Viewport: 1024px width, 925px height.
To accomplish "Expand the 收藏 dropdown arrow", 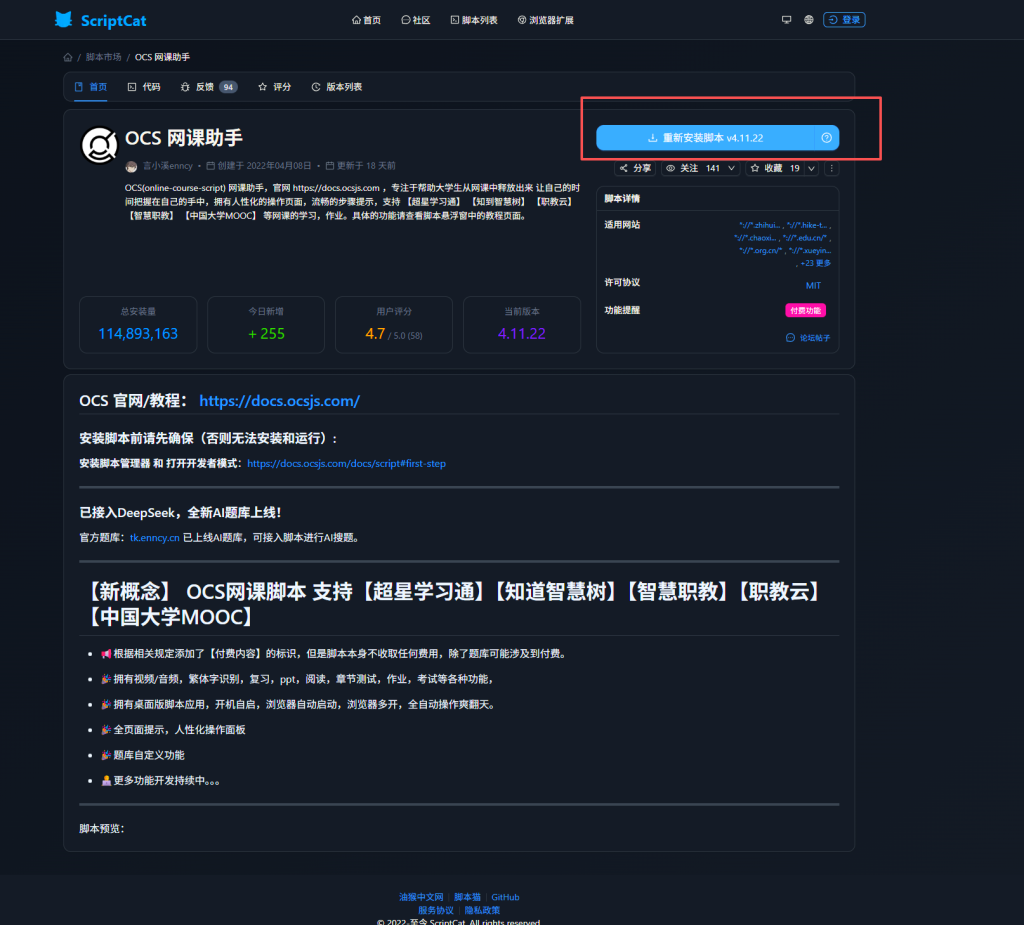I will tap(811, 169).
